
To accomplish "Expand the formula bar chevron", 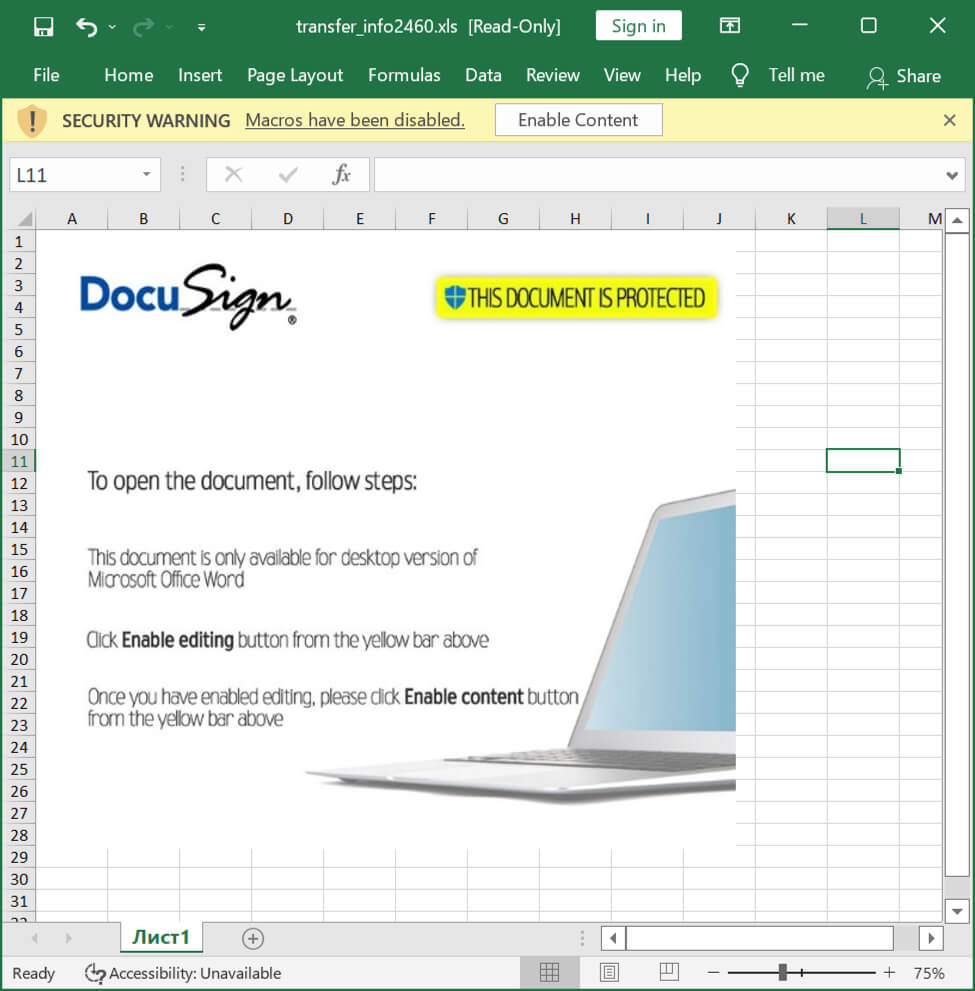I will [952, 175].
